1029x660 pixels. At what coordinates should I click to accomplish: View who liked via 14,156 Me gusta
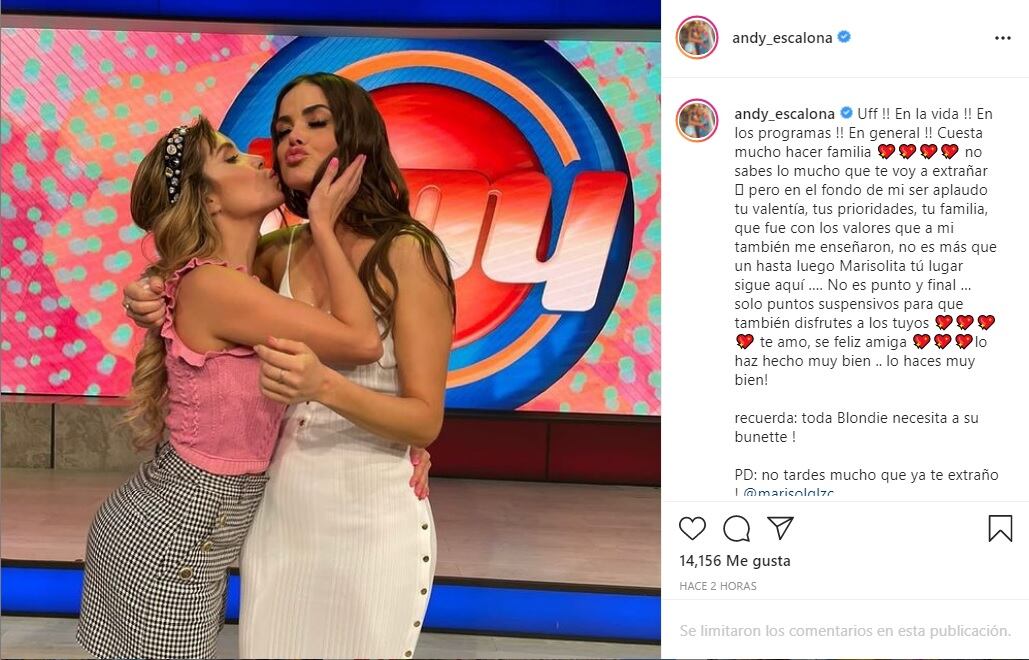pos(735,561)
